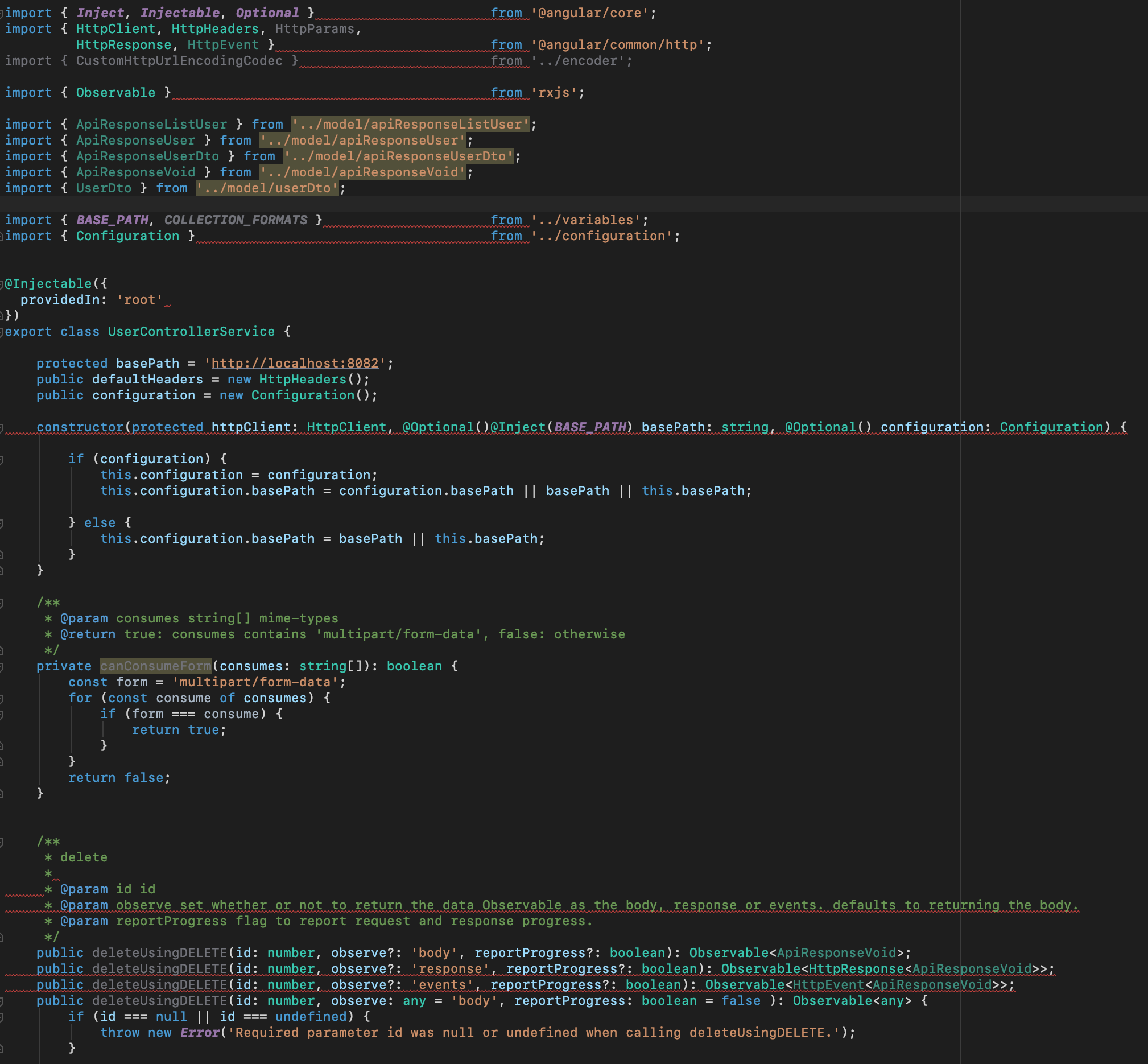Click the highlighted canConsumeForm method name
1148x1064 pixels.
coord(155,666)
